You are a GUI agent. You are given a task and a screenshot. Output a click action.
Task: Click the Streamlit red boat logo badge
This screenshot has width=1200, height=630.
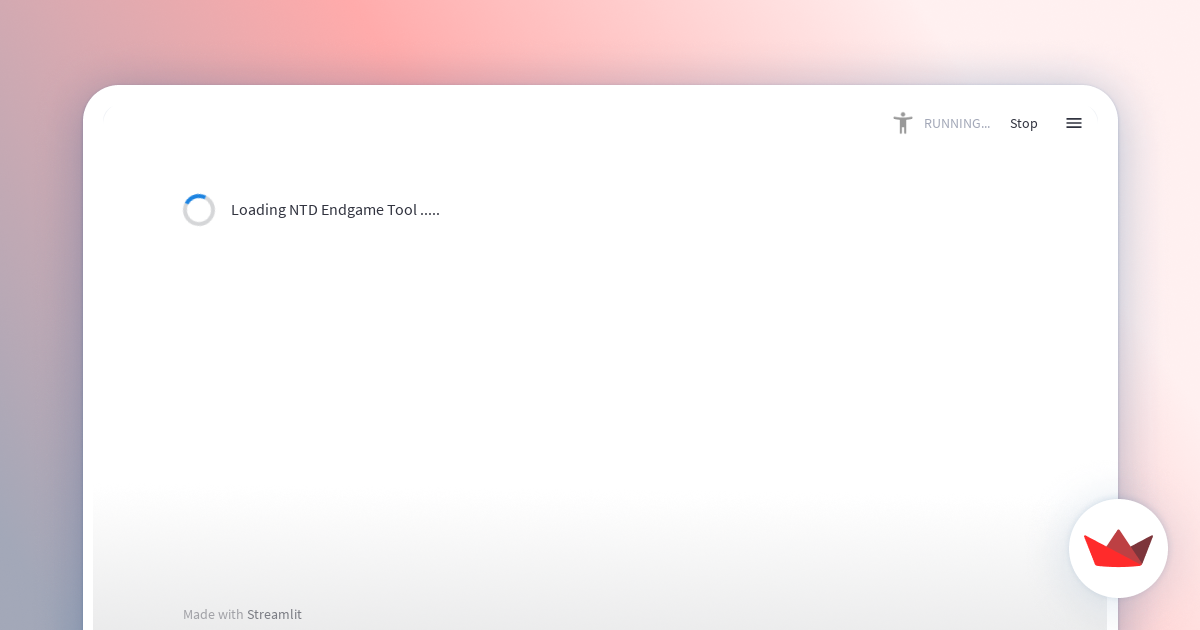tap(1118, 548)
